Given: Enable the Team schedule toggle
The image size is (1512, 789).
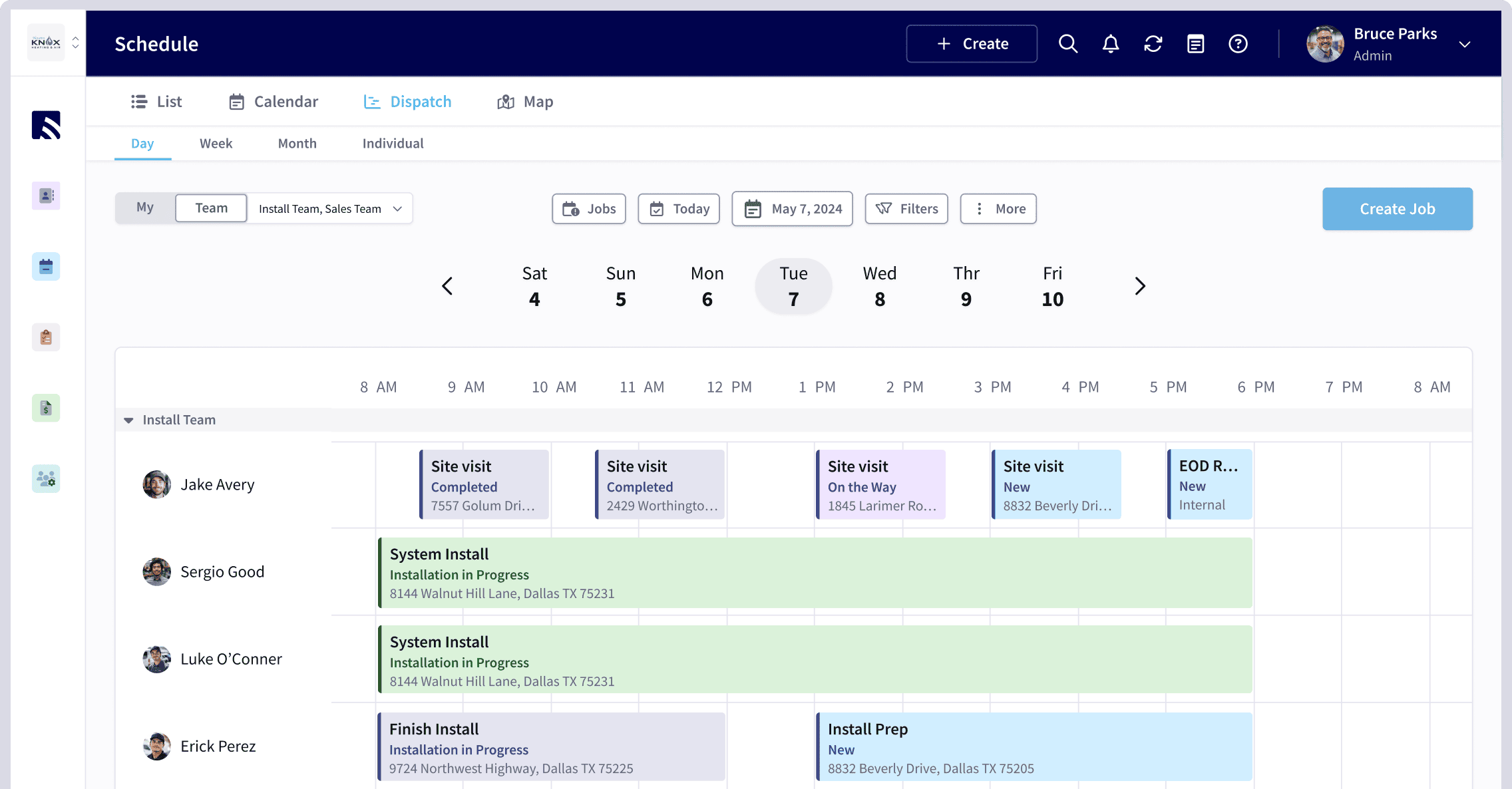Looking at the screenshot, I should (210, 208).
